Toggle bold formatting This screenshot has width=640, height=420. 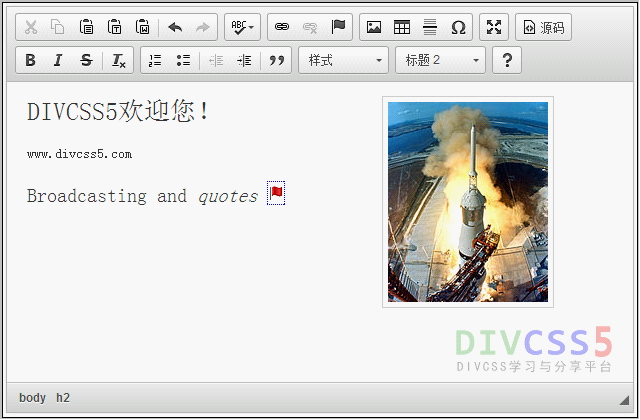(30, 61)
